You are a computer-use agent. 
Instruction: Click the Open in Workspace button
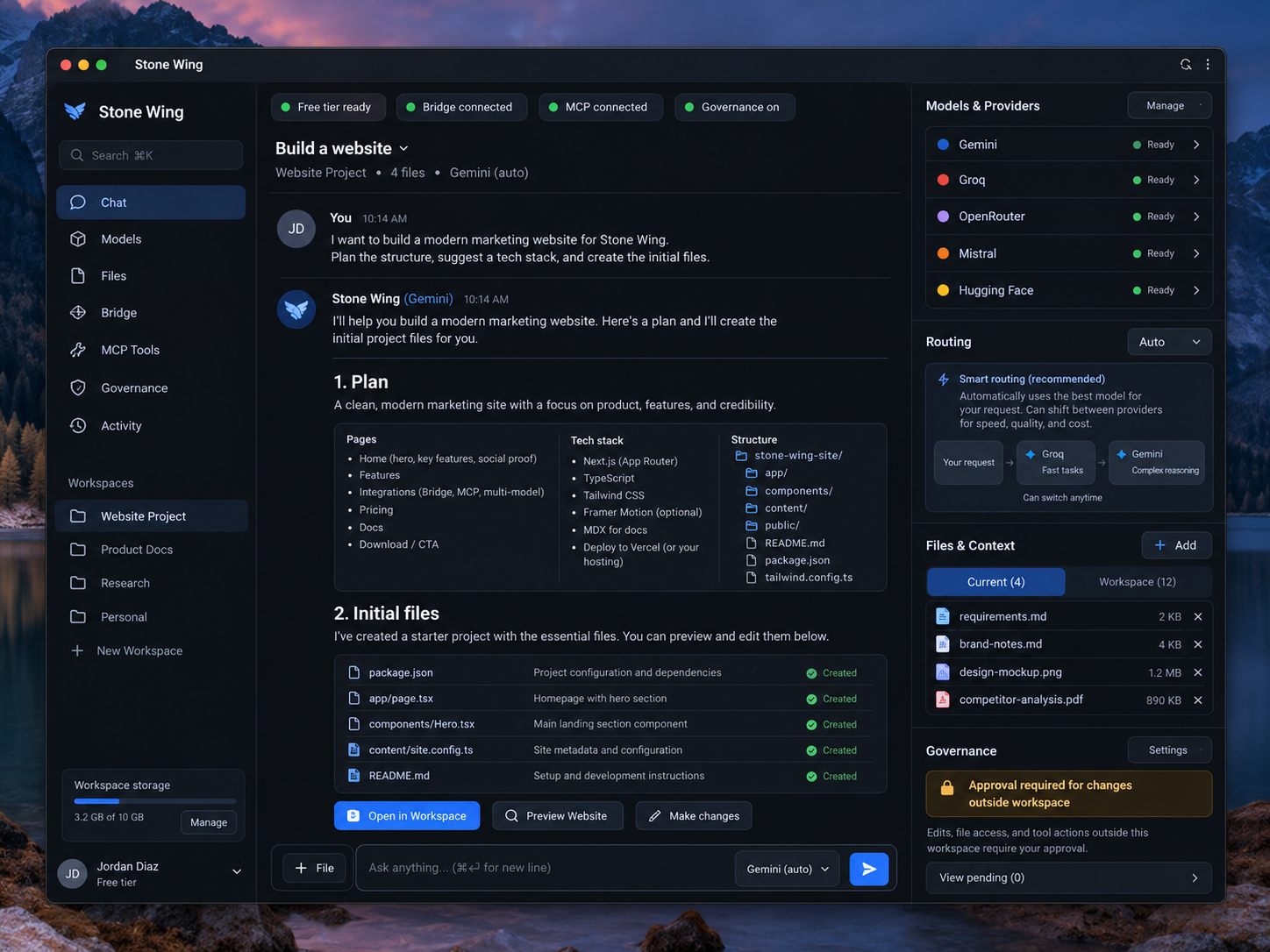point(407,816)
